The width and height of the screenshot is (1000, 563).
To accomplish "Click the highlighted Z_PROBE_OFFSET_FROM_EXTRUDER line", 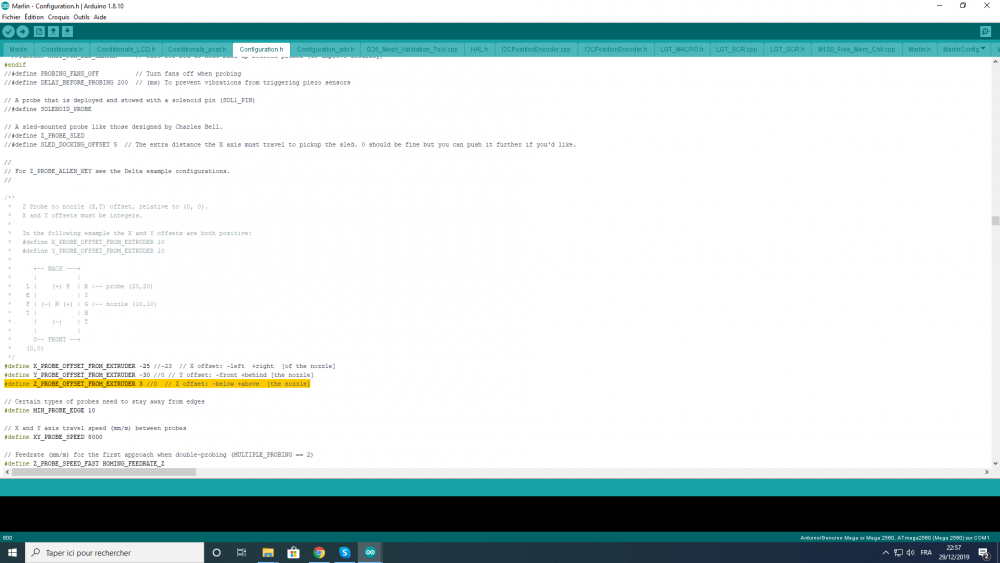I will coord(157,384).
